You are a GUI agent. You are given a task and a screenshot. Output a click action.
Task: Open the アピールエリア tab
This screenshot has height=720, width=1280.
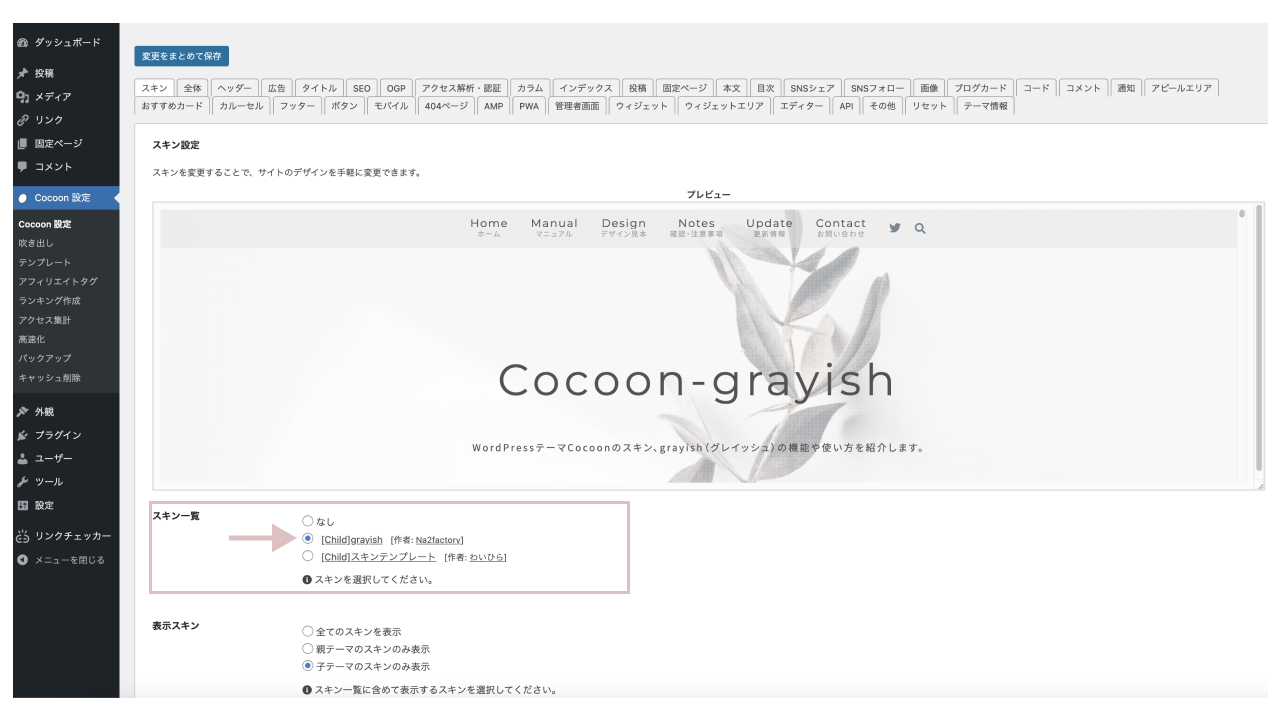point(1181,88)
